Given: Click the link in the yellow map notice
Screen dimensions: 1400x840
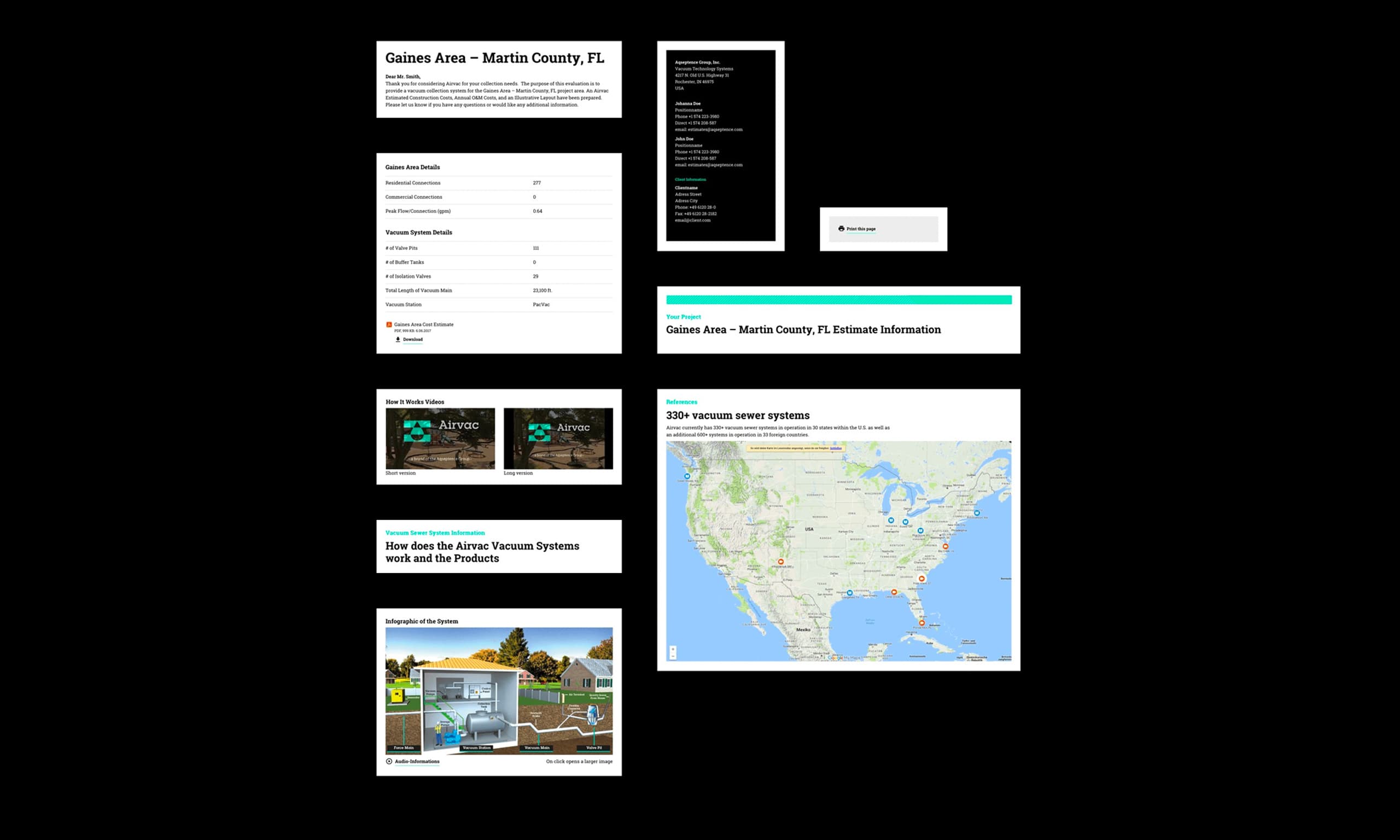Looking at the screenshot, I should 836,448.
